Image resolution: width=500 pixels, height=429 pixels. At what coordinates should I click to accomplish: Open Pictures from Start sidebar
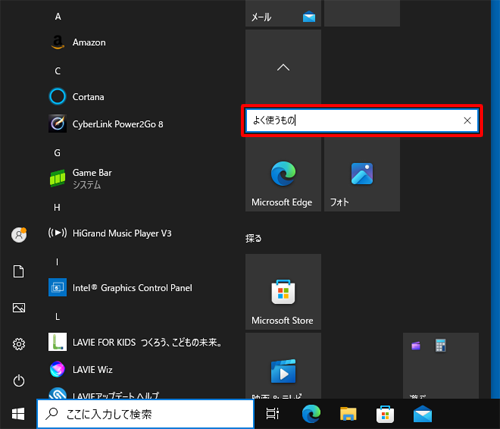click(19, 308)
